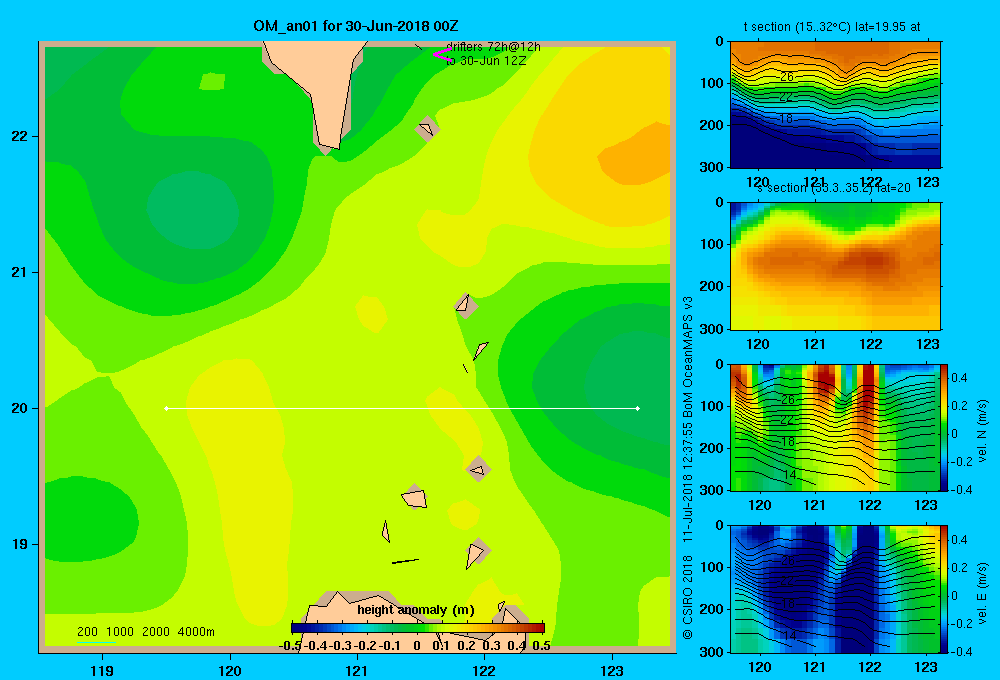This screenshot has width=1000, height=680.
Task: Click latitude label 22 on the main map
Action: [x=20, y=136]
